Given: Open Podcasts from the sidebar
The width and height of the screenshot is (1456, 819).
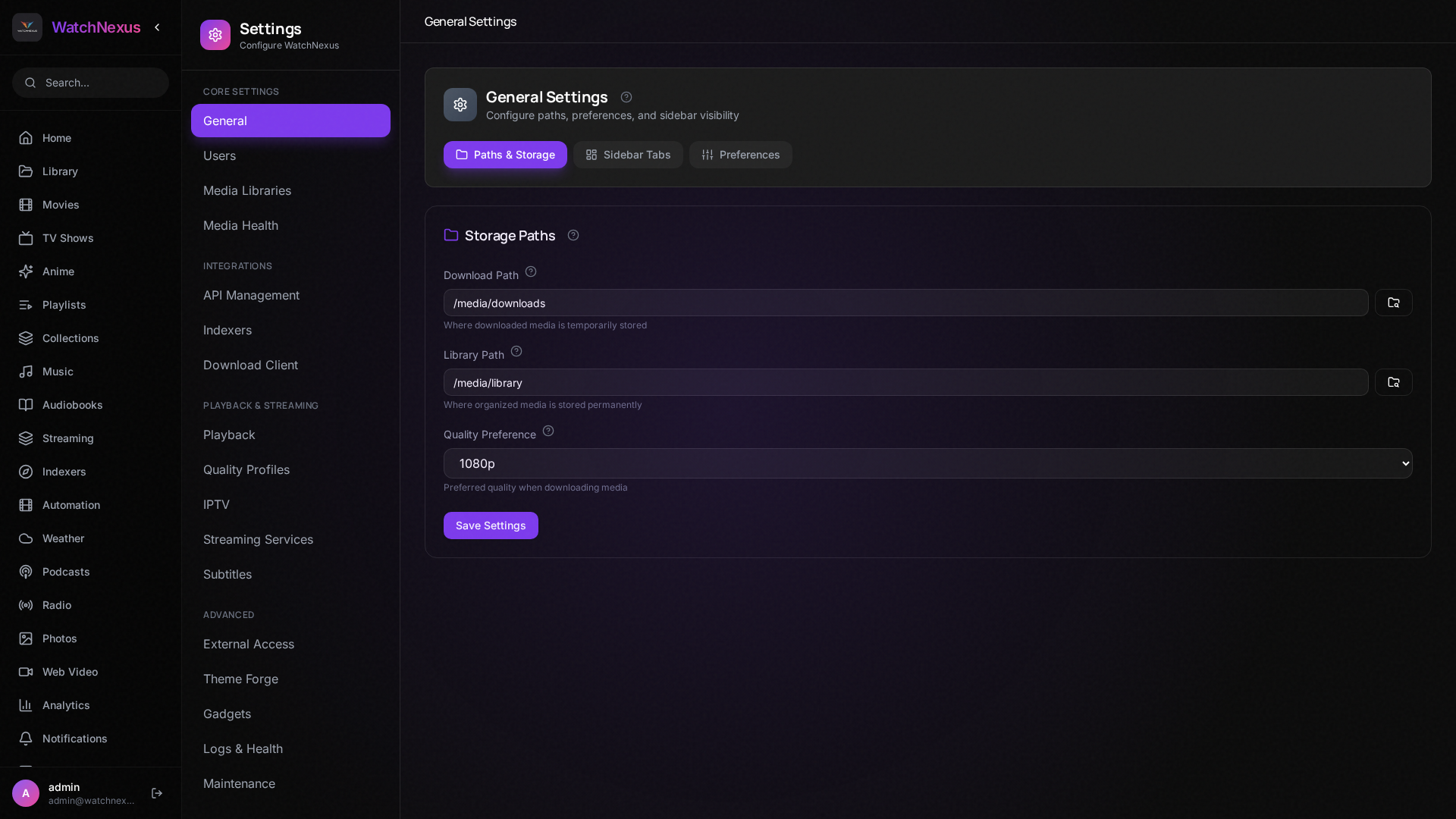Looking at the screenshot, I should [x=65, y=572].
